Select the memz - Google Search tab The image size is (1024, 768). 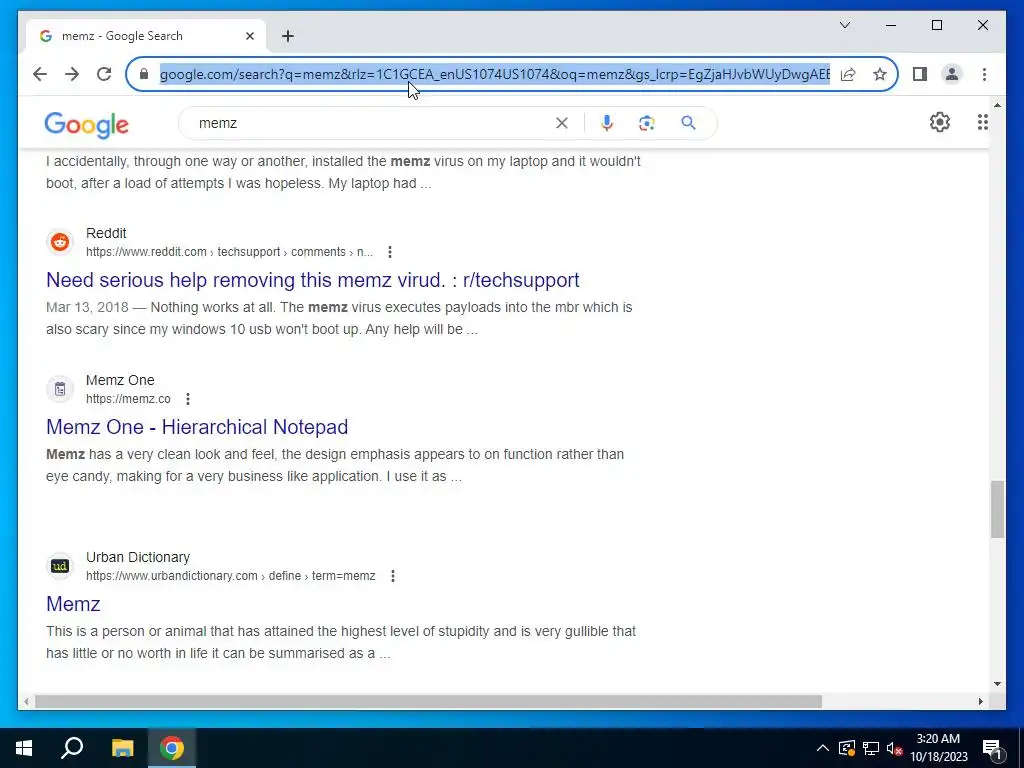(x=146, y=36)
